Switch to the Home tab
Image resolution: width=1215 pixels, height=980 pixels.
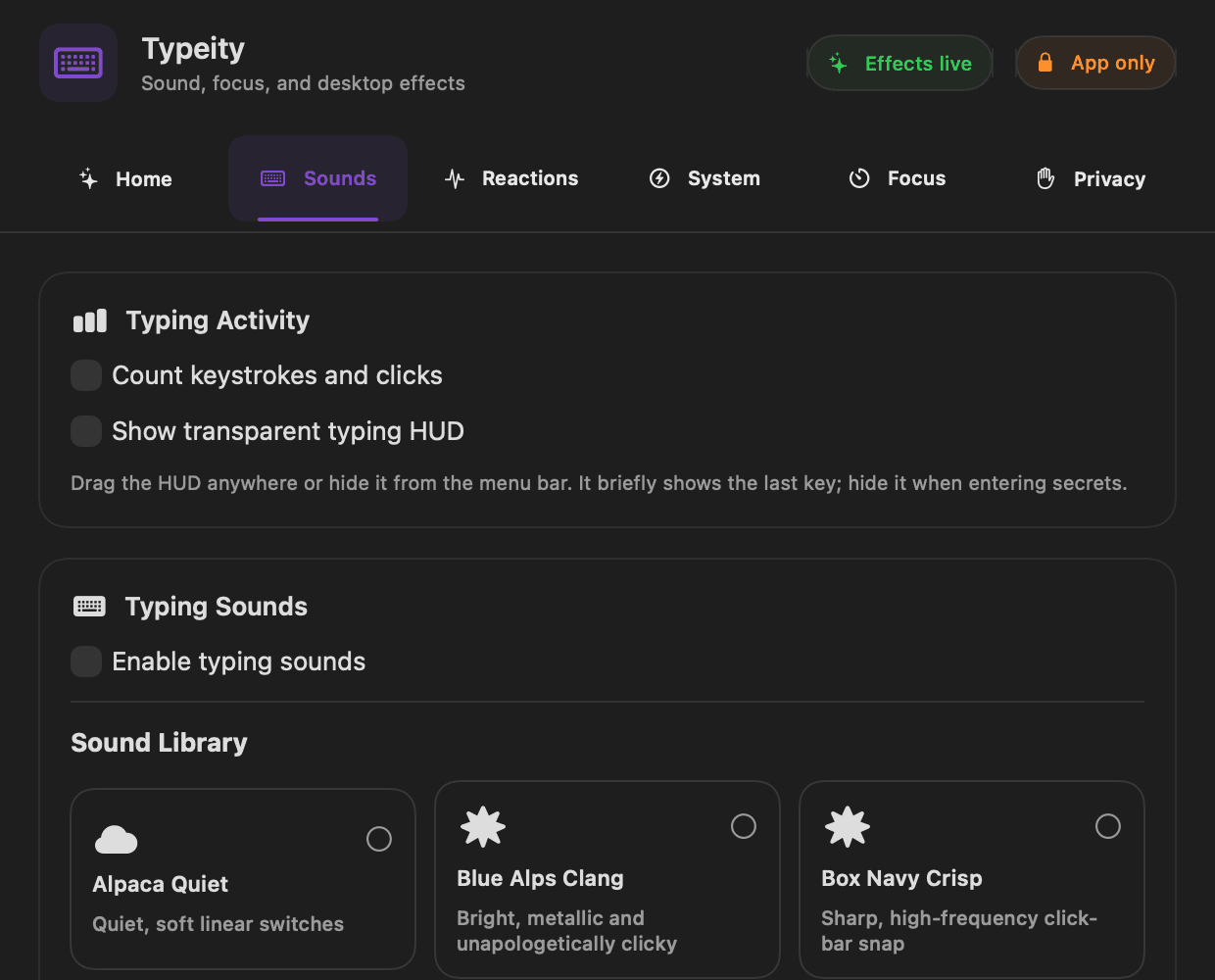(x=125, y=178)
